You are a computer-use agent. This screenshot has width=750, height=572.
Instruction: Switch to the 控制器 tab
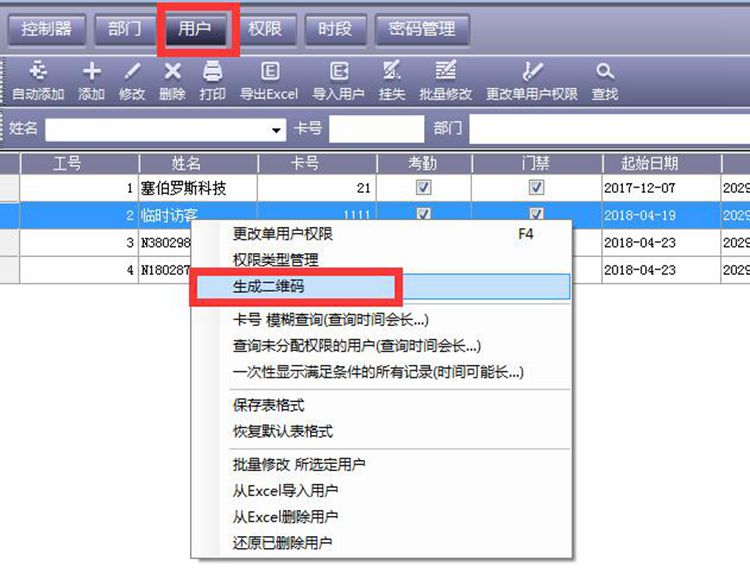point(47,29)
